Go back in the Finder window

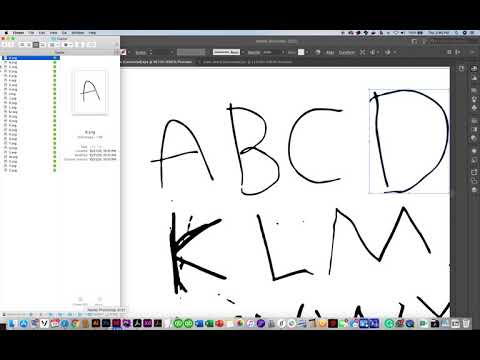coord(5,44)
